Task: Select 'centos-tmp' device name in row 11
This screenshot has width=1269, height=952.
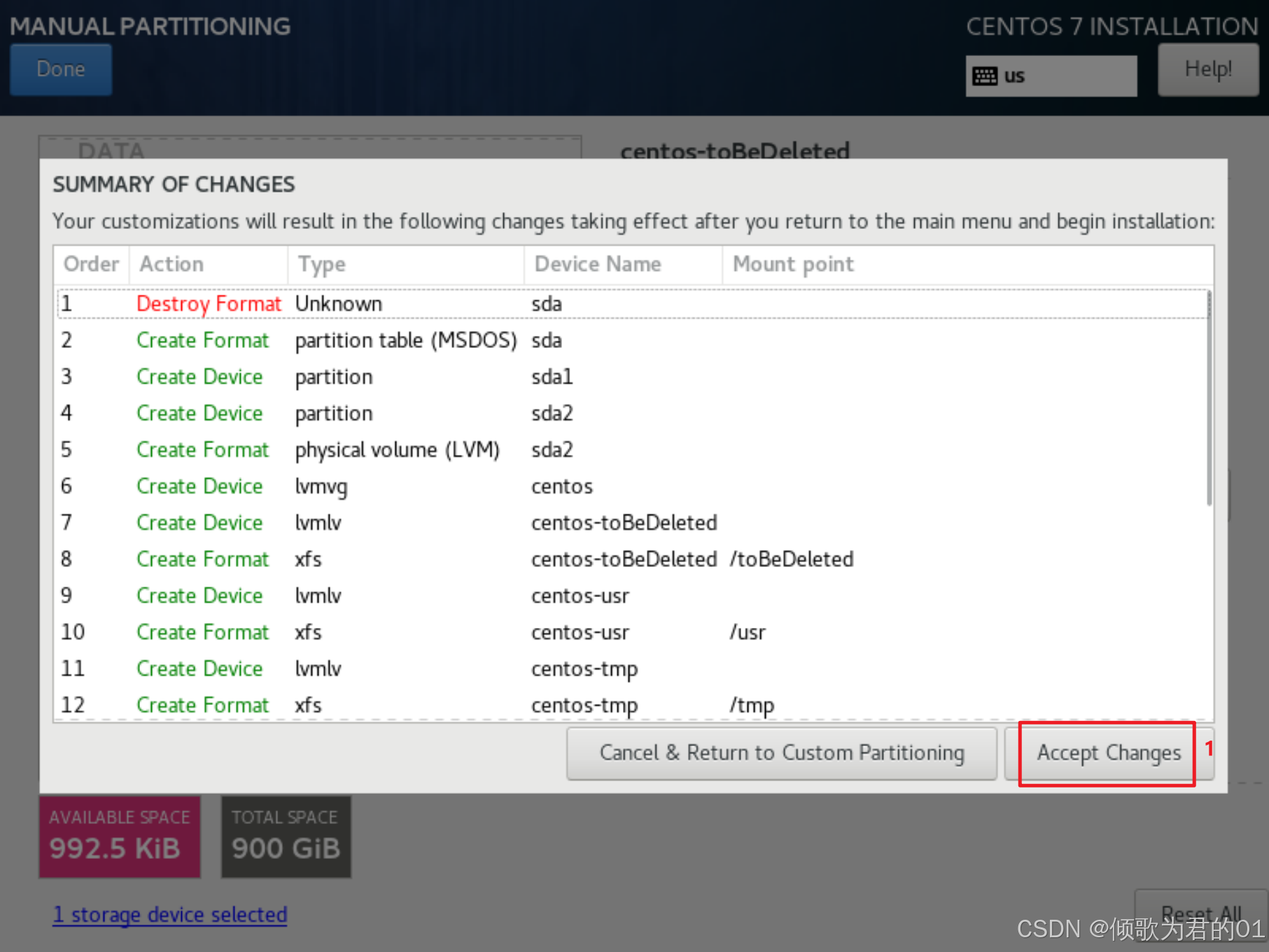Action: pos(584,668)
